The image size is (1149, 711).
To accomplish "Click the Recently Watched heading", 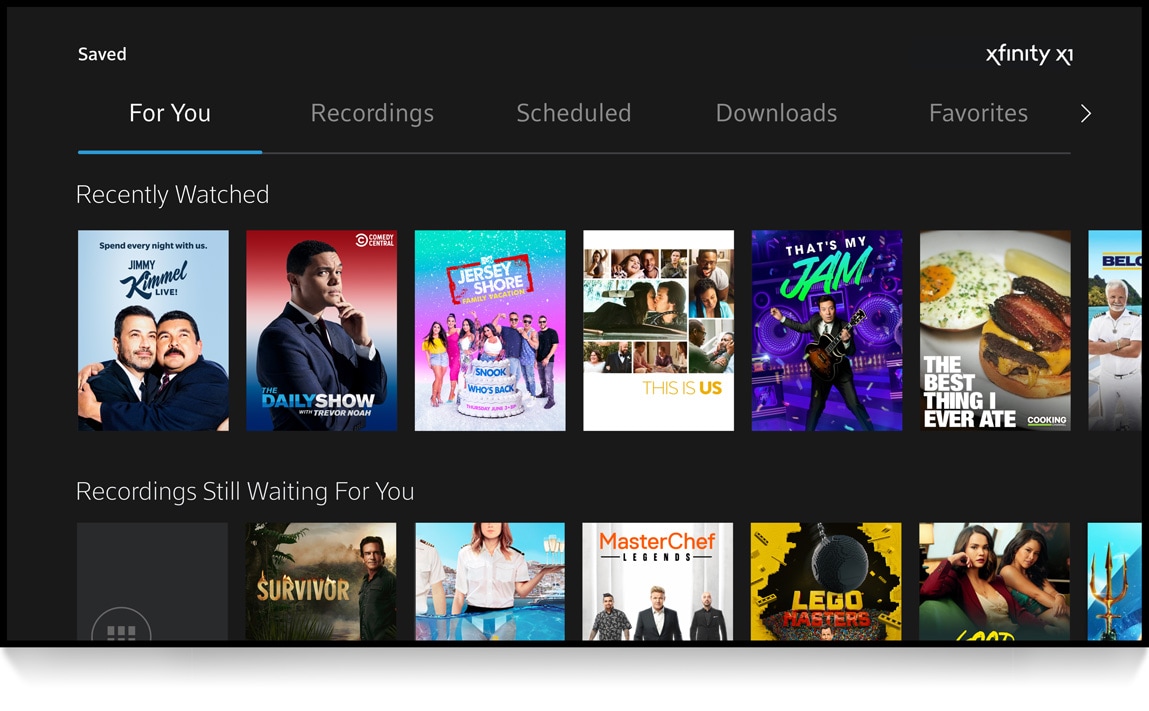I will coord(172,194).
